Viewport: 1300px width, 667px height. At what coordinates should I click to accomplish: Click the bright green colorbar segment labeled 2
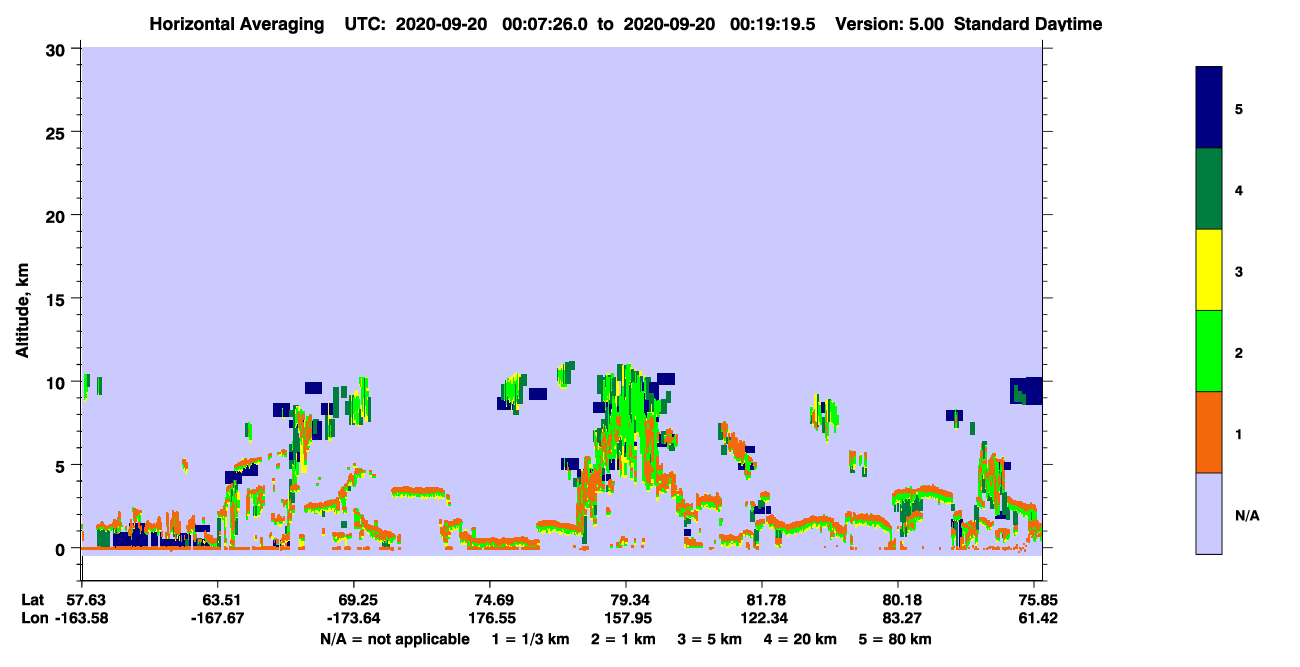pos(1209,351)
